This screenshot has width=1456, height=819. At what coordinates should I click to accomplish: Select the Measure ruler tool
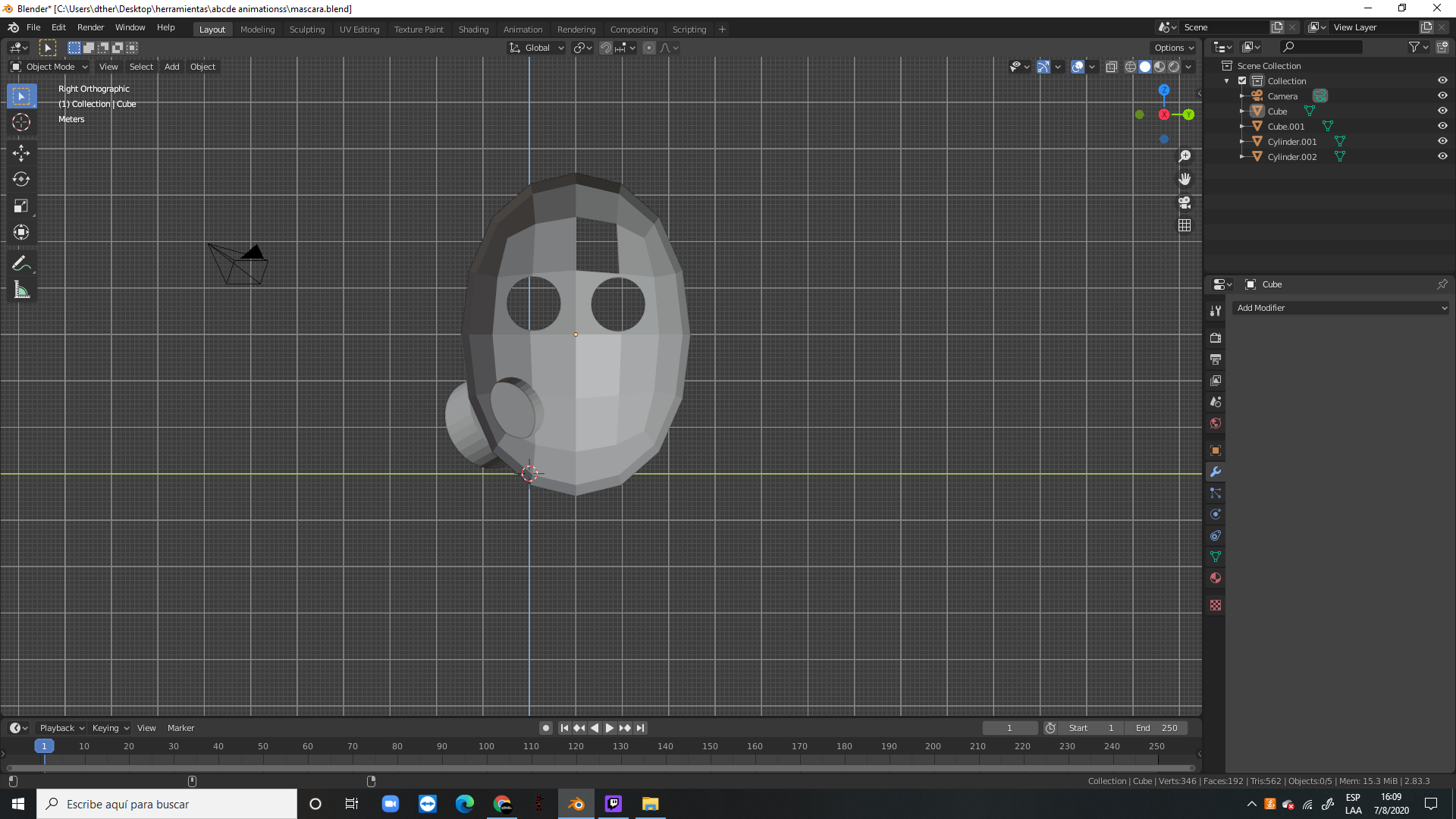pos(21,290)
